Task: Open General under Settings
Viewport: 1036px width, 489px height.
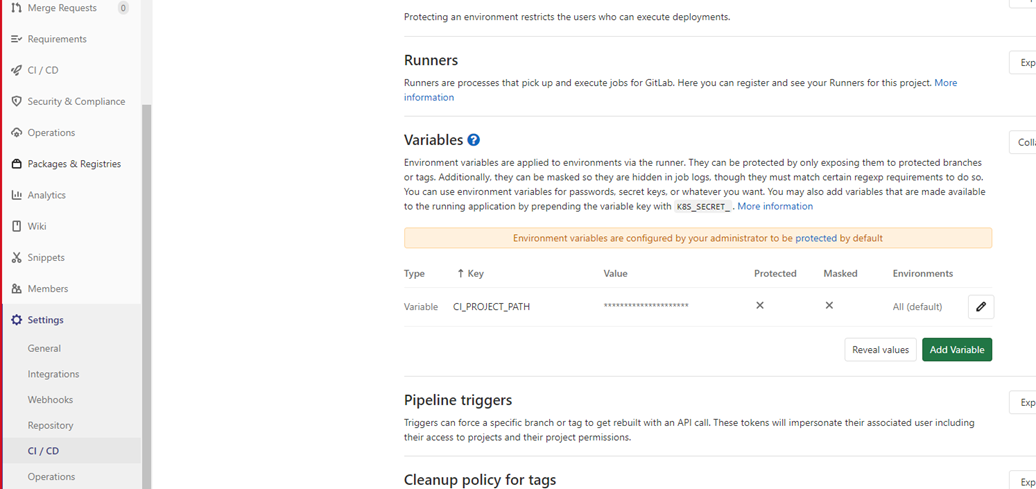Action: click(x=44, y=348)
